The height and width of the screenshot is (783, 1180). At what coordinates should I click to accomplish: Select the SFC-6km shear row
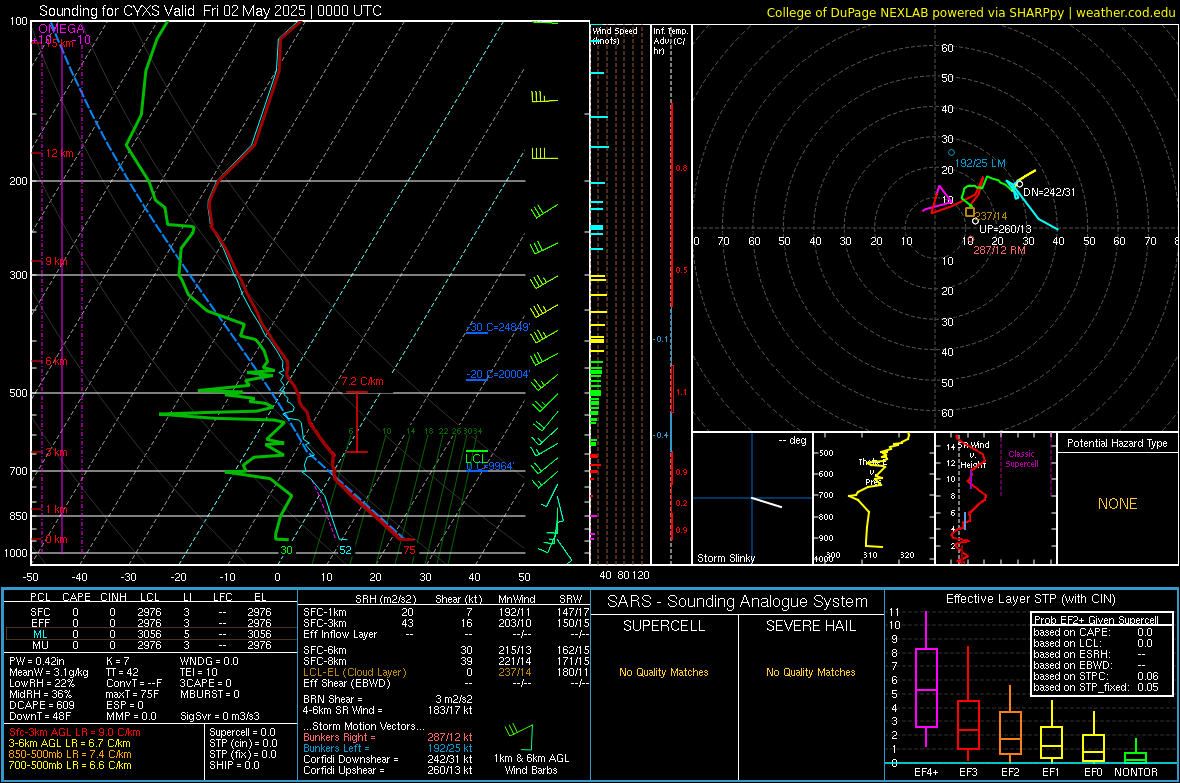click(x=446, y=650)
